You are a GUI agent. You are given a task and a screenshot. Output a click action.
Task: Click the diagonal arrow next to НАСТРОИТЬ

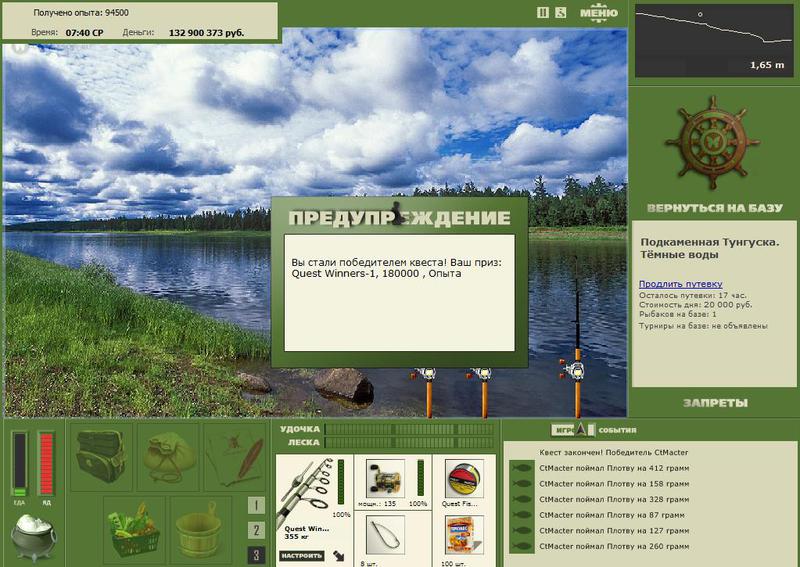(339, 555)
